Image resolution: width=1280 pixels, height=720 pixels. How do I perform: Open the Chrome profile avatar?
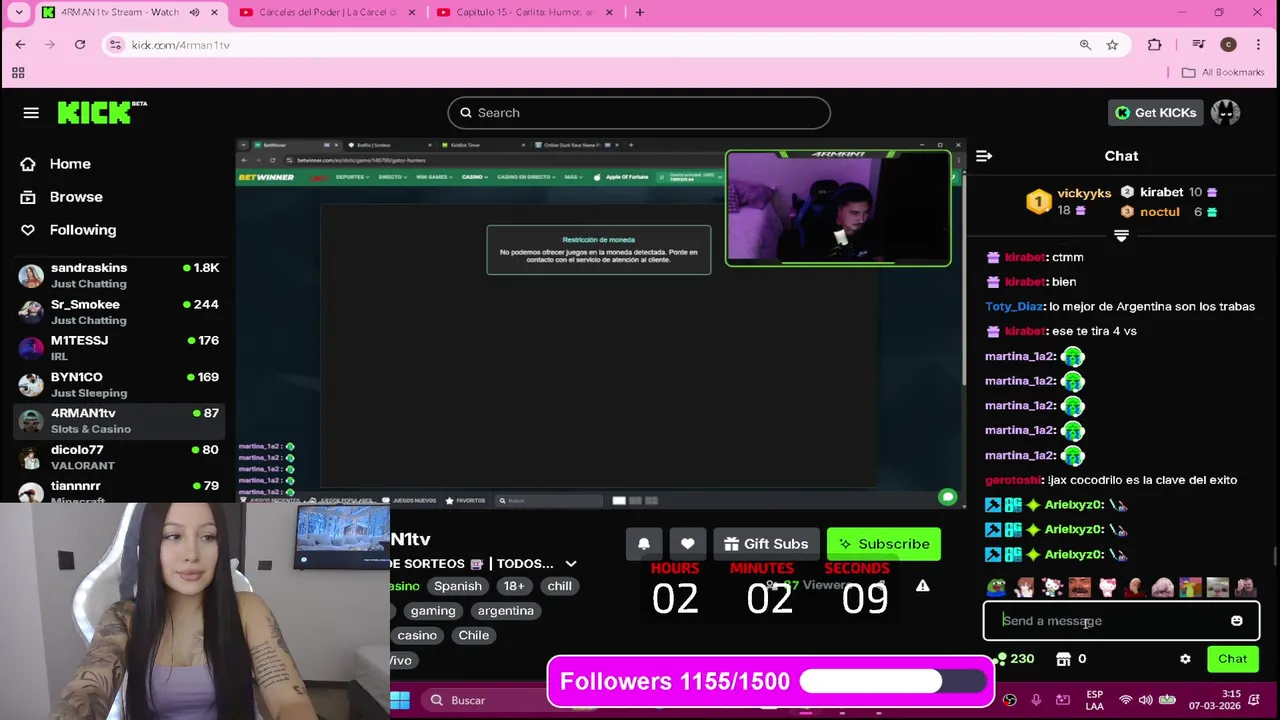[x=1229, y=45]
